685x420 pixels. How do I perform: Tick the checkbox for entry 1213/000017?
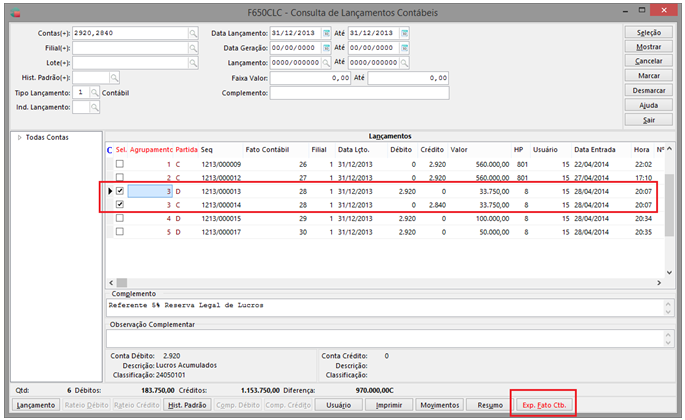coord(120,232)
